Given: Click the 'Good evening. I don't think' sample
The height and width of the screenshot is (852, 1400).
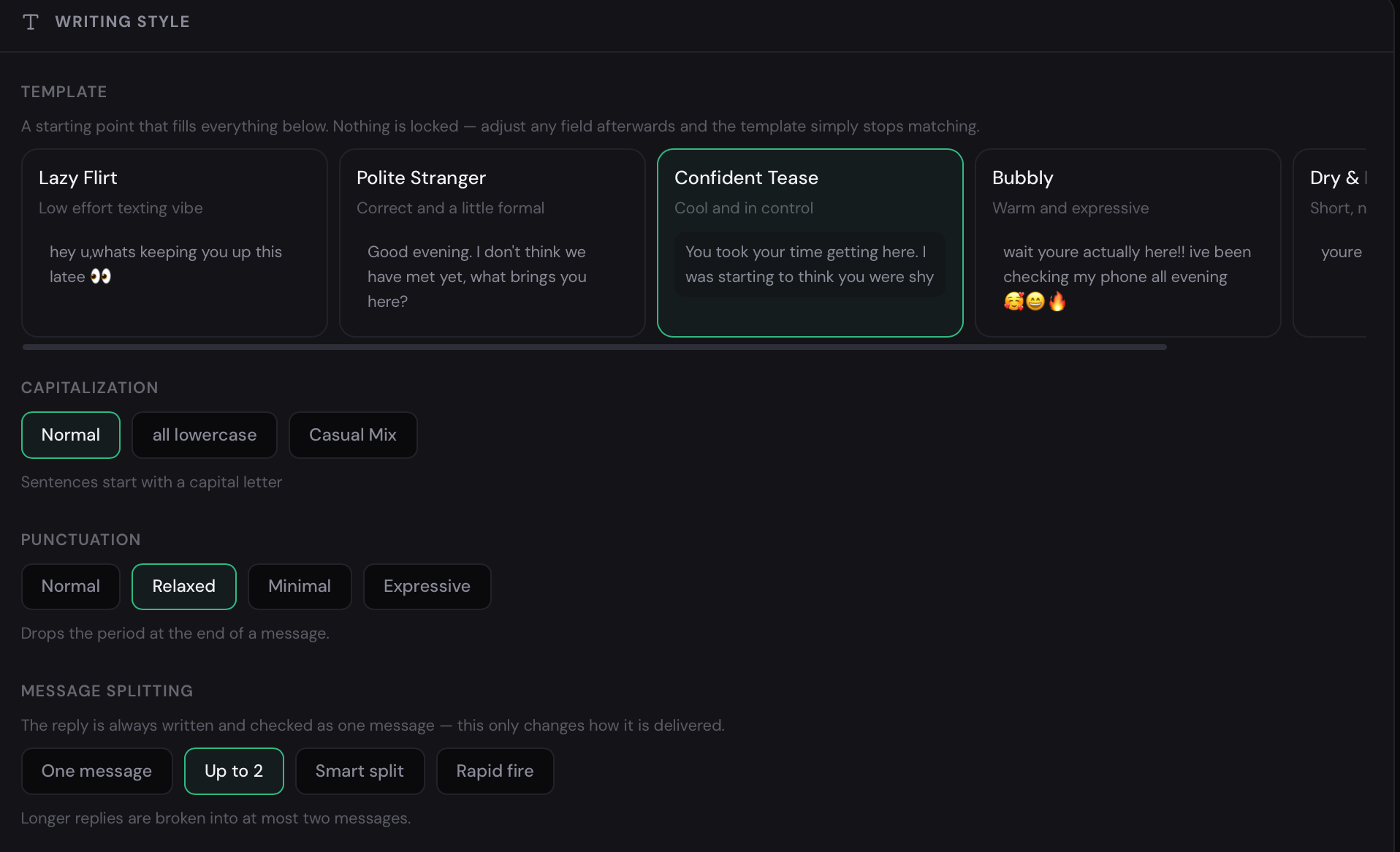Looking at the screenshot, I should pos(477,277).
